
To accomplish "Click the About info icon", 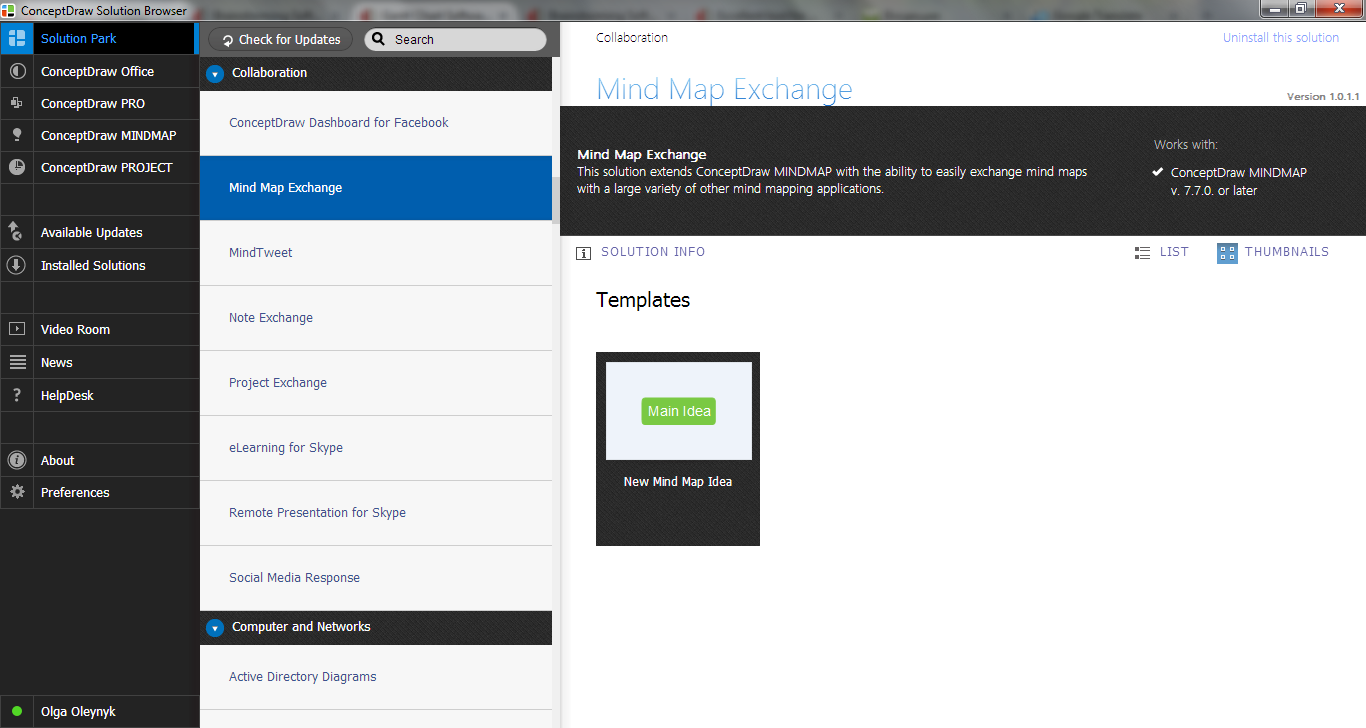I will pyautogui.click(x=16, y=461).
